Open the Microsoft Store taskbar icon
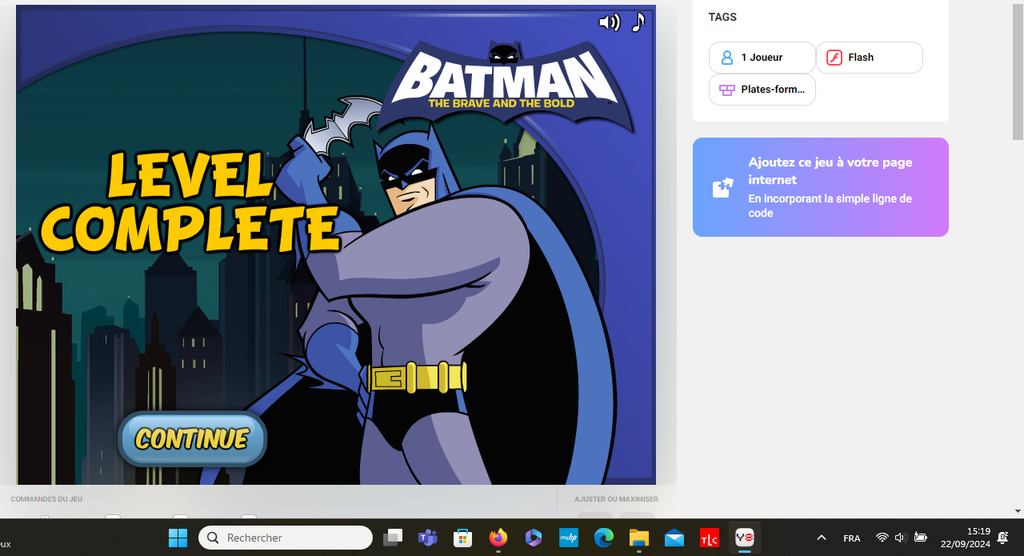 pyautogui.click(x=462, y=538)
